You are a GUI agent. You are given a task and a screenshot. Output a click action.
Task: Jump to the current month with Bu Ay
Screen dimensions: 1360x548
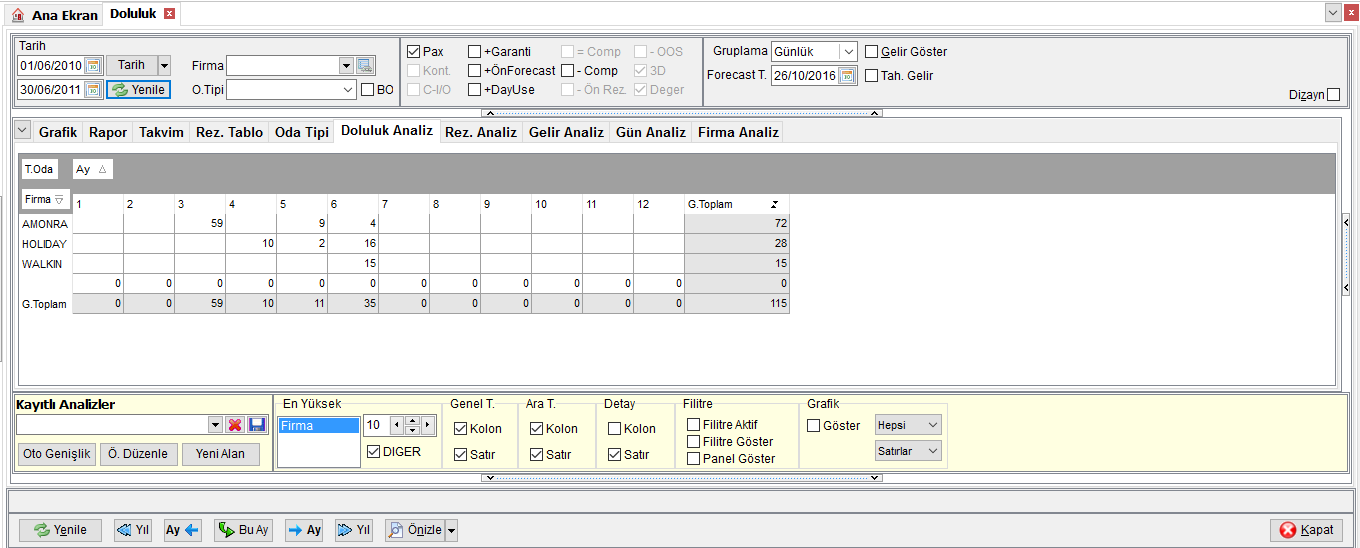(x=244, y=530)
